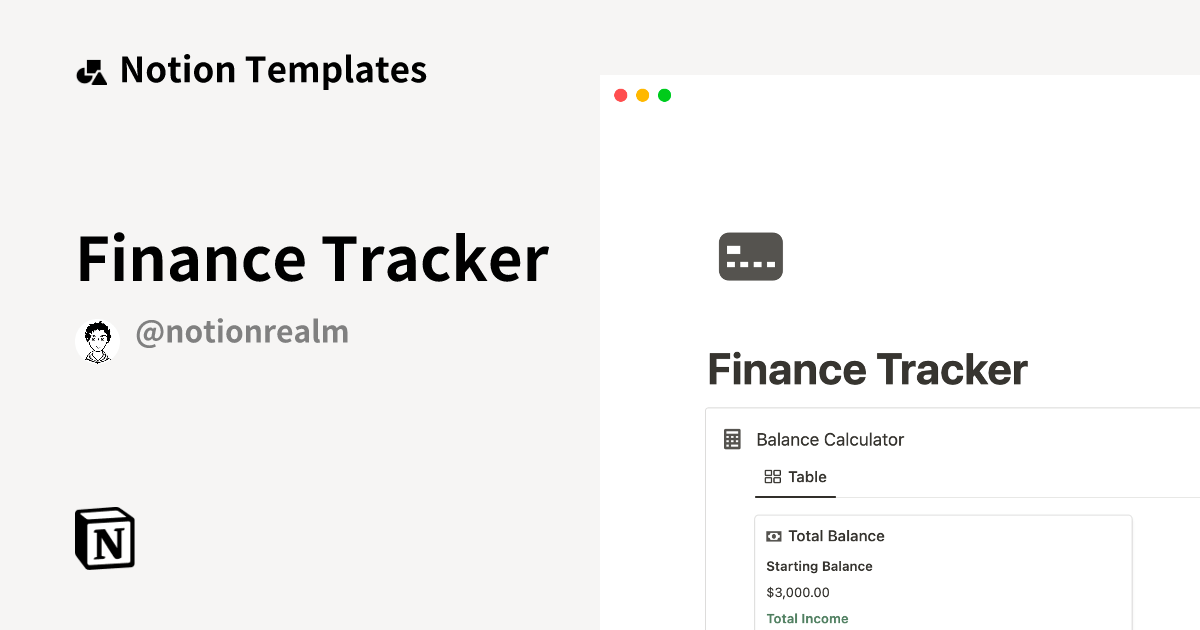The height and width of the screenshot is (630, 1200).
Task: Click the Starting Balance label
Action: point(819,566)
